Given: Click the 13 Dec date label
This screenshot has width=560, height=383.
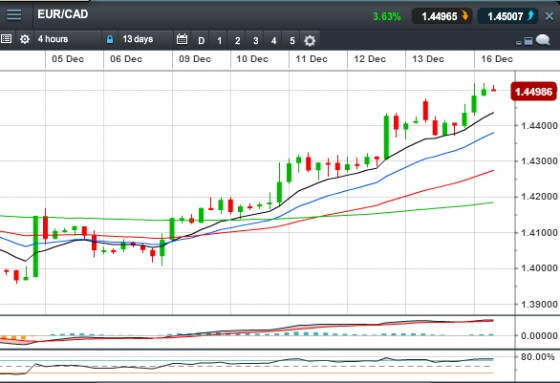Looking at the screenshot, I should click(428, 59).
